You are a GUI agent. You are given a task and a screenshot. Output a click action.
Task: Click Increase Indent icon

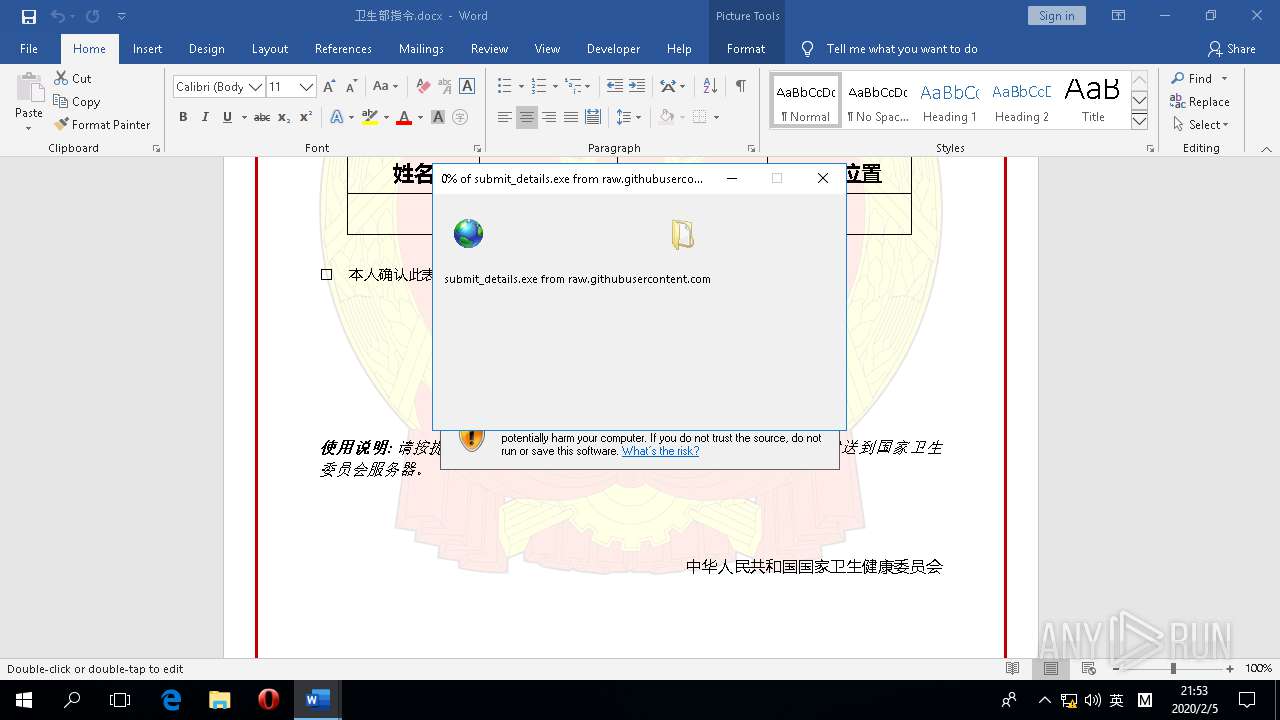638,87
